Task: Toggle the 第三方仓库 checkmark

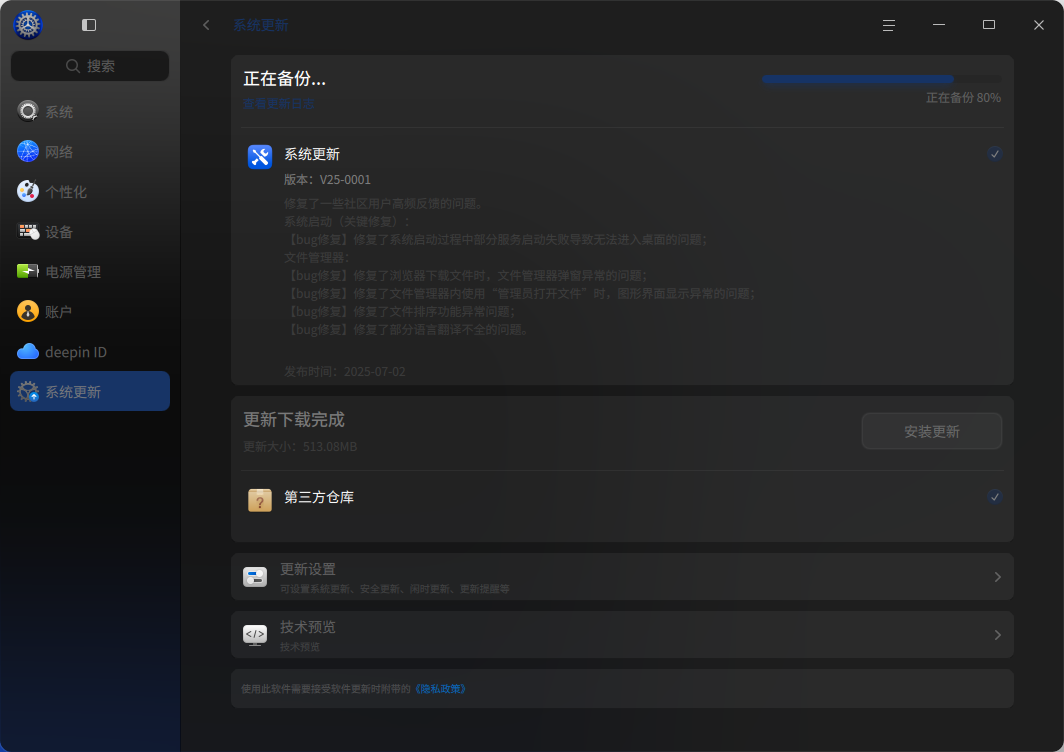Action: [995, 497]
